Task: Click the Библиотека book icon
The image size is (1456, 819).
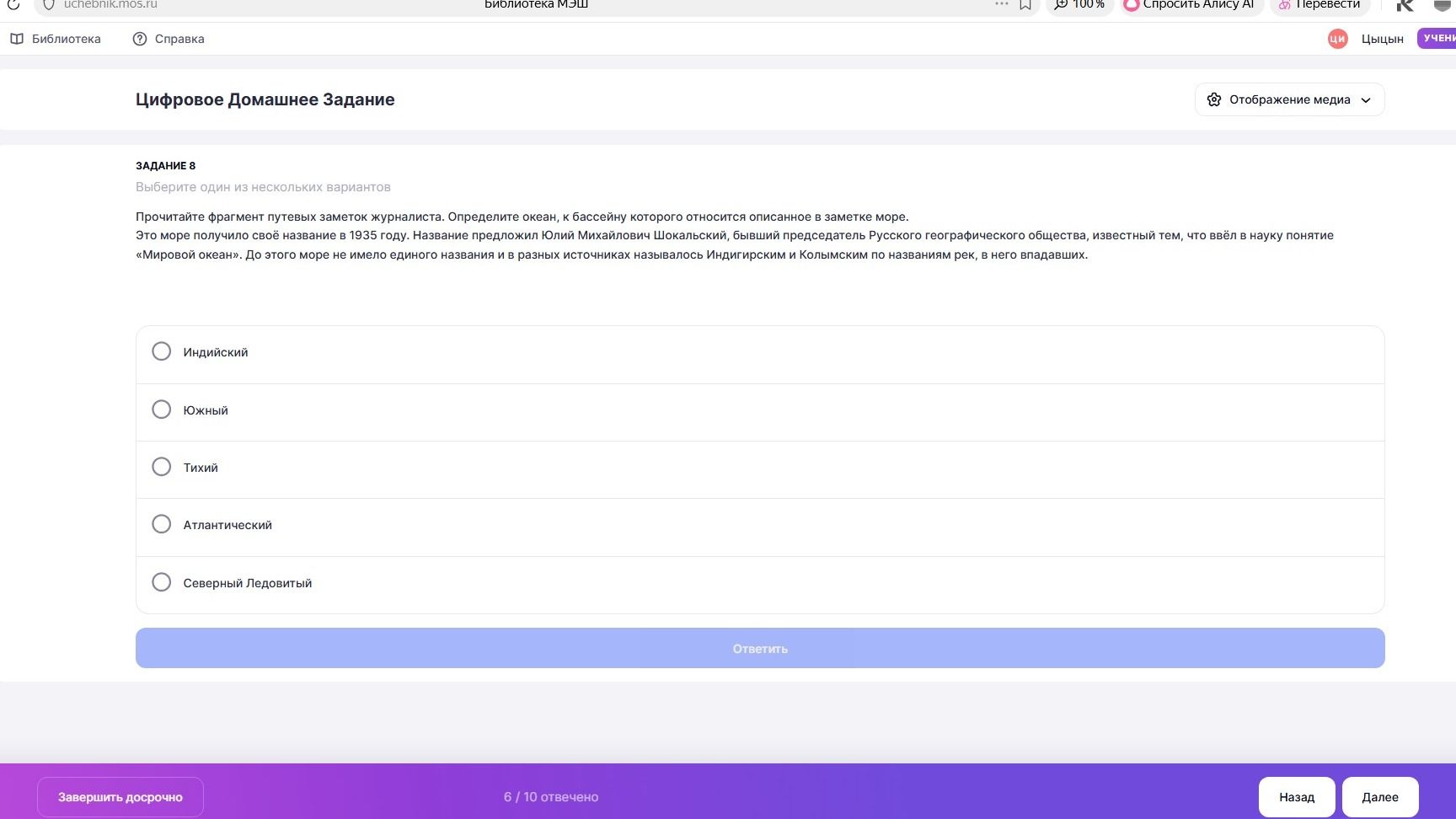Action: point(17,39)
